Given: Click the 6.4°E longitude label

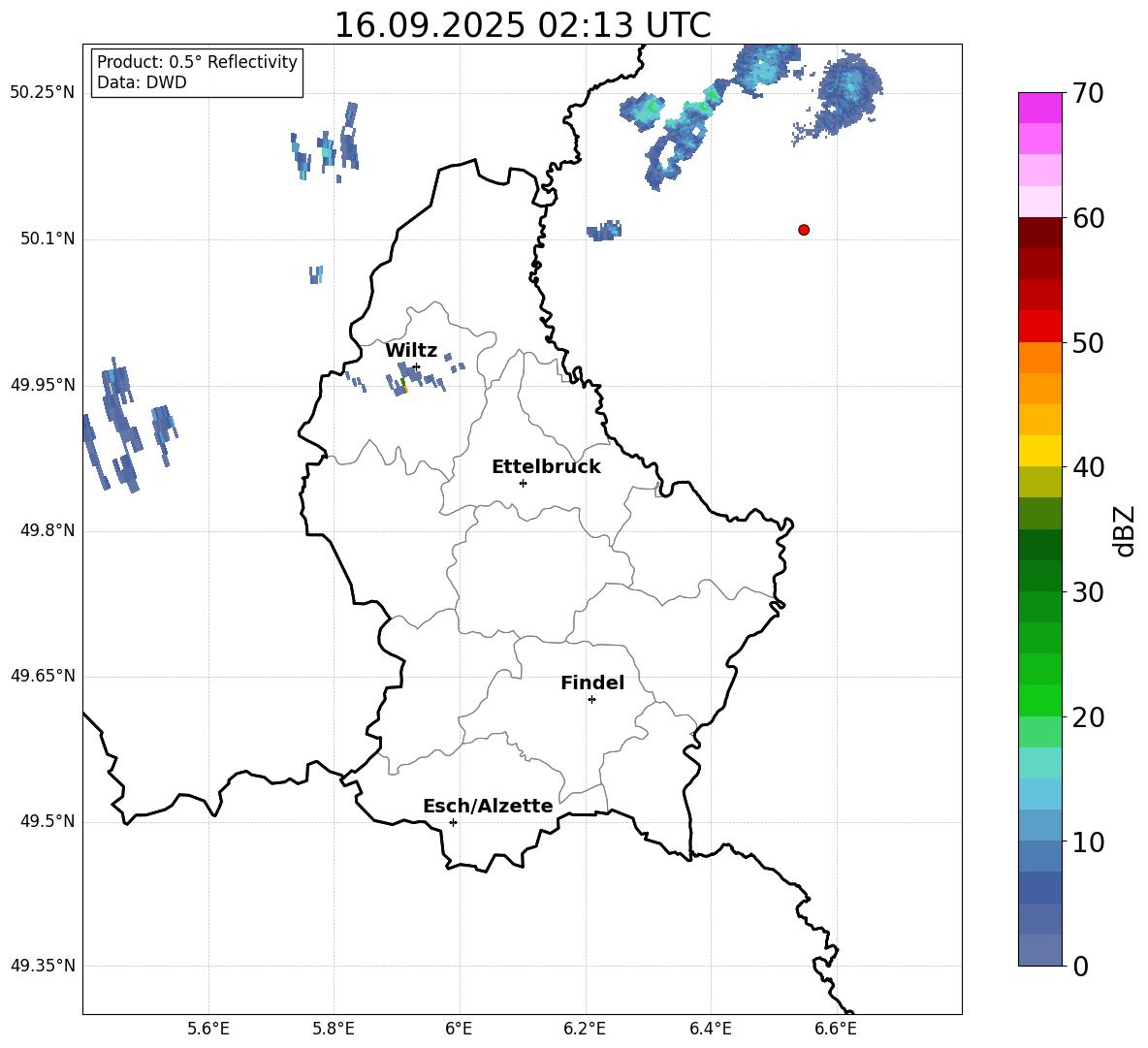Looking at the screenshot, I should coord(710,1029).
